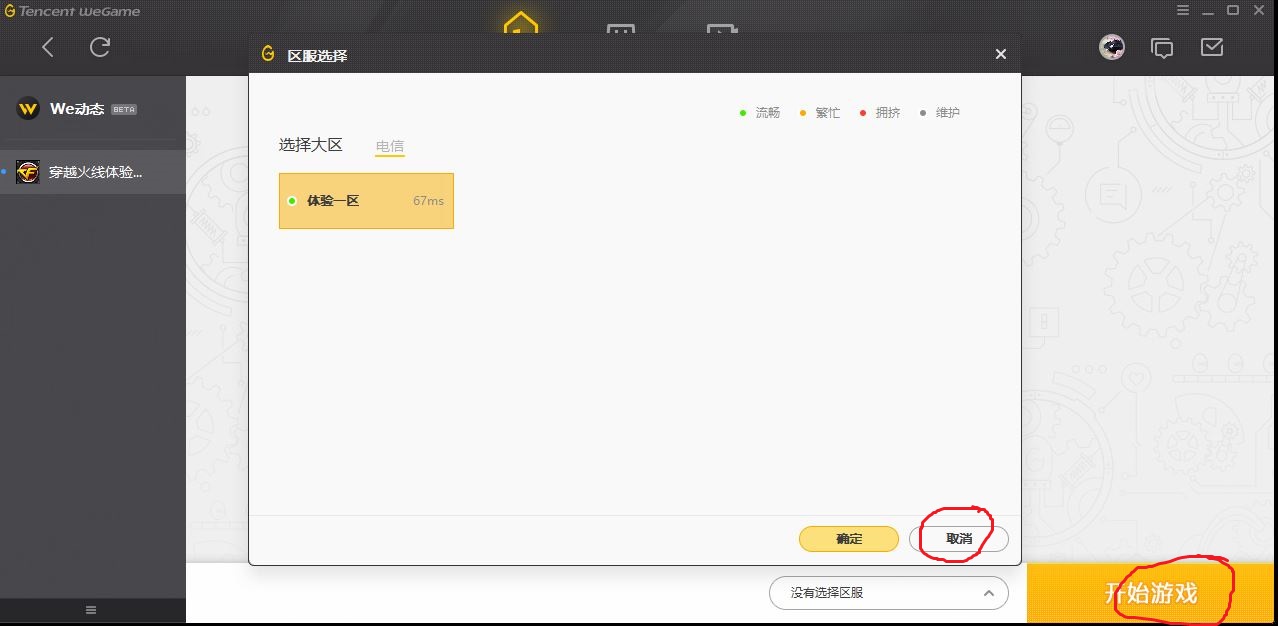The image size is (1278, 626).
Task: Click the 选择大区 label
Action: [311, 145]
